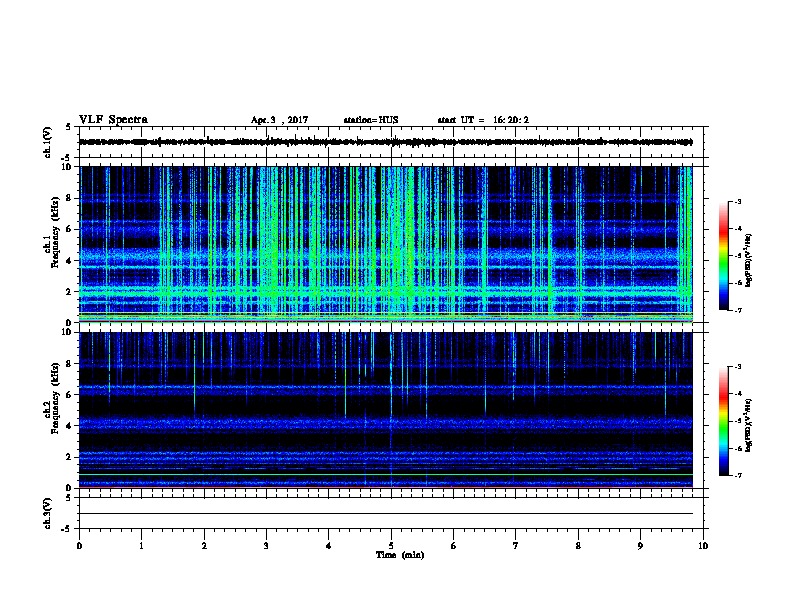The width and height of the screenshot is (792, 612).
Task: Click the '-3' value on ch.1 colorbar
Action: click(x=737, y=202)
